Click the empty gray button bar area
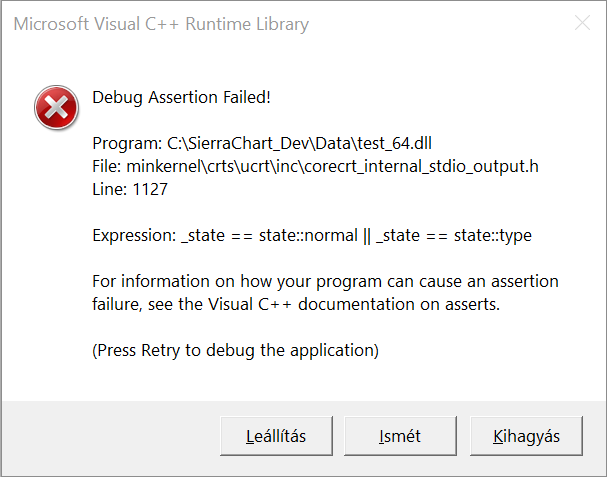 pos(110,436)
